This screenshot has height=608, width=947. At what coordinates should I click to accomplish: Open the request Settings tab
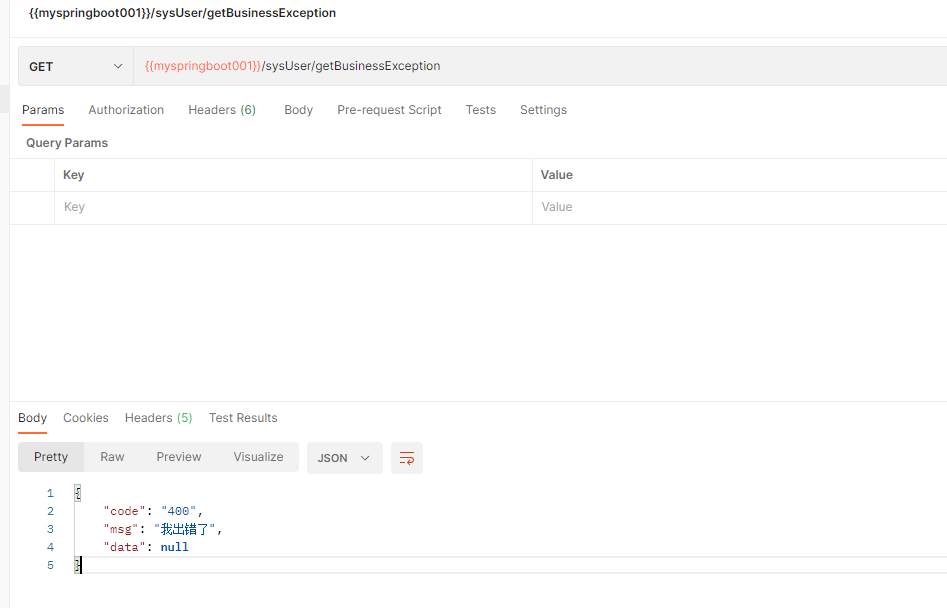(543, 110)
